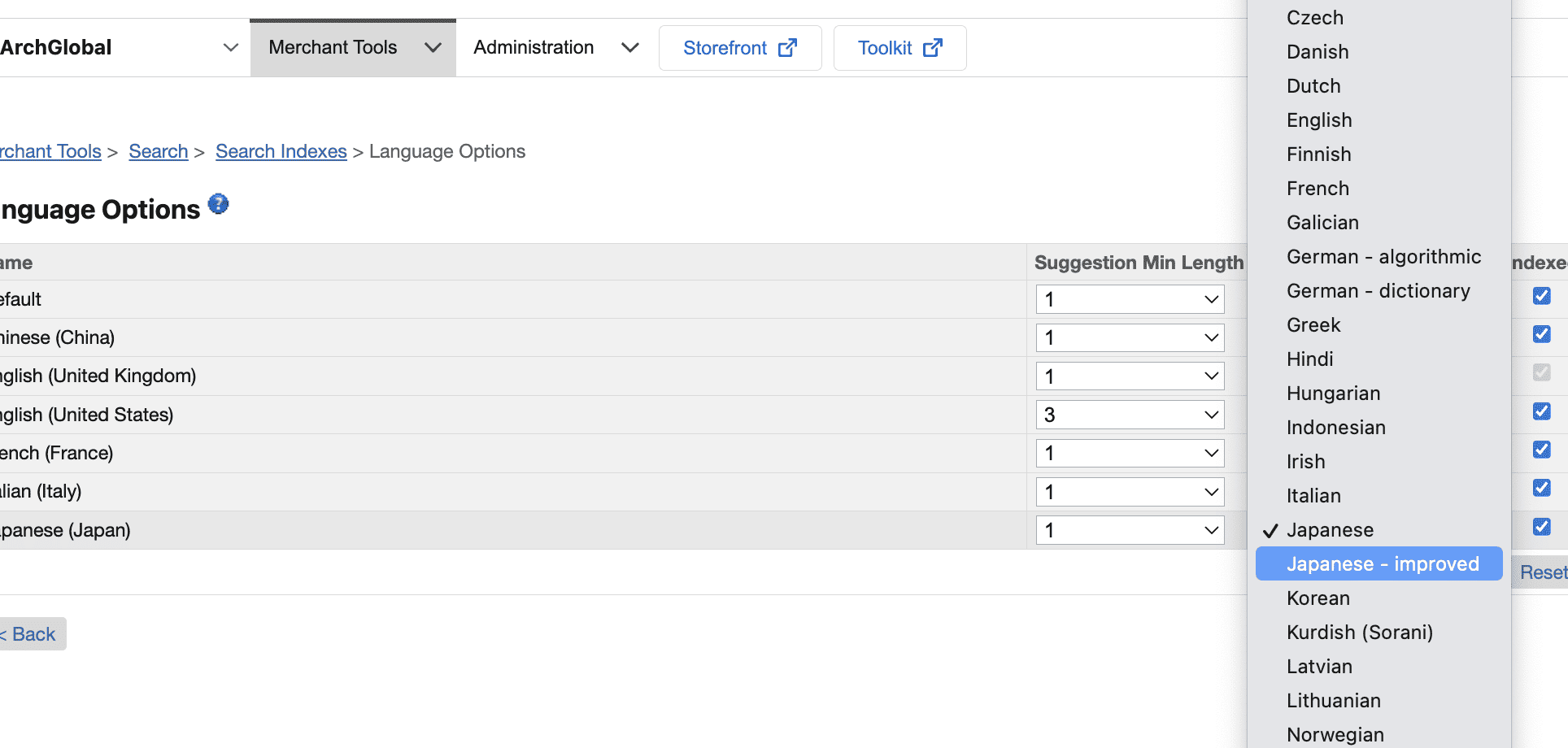Expand the Administration menu
The height and width of the screenshot is (748, 1568).
[555, 48]
